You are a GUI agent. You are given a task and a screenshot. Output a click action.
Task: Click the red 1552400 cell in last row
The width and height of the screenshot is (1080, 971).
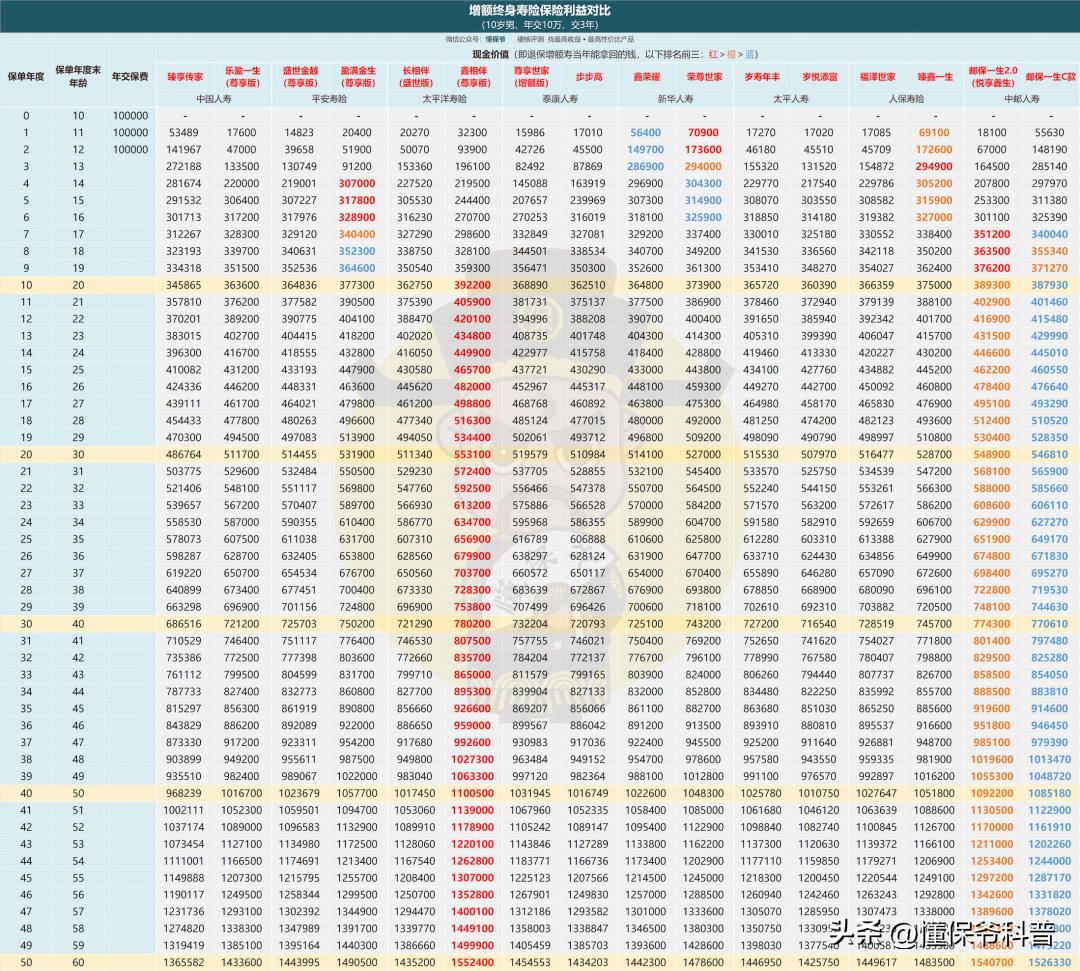pyautogui.click(x=472, y=961)
